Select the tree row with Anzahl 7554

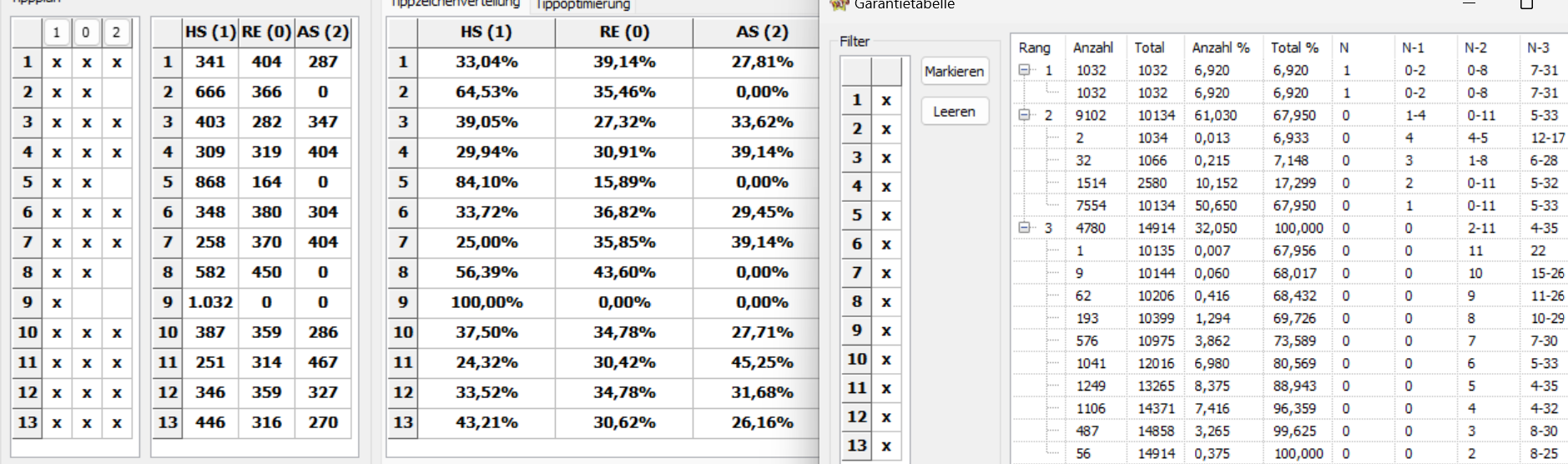(x=1288, y=205)
